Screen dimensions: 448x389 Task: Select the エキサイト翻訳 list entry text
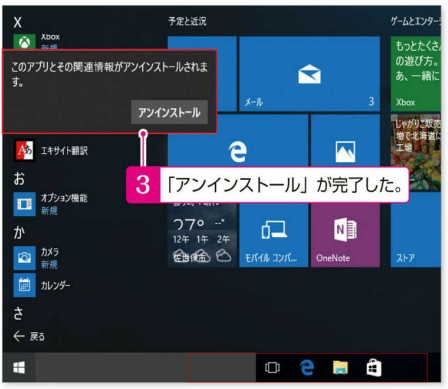pos(64,151)
